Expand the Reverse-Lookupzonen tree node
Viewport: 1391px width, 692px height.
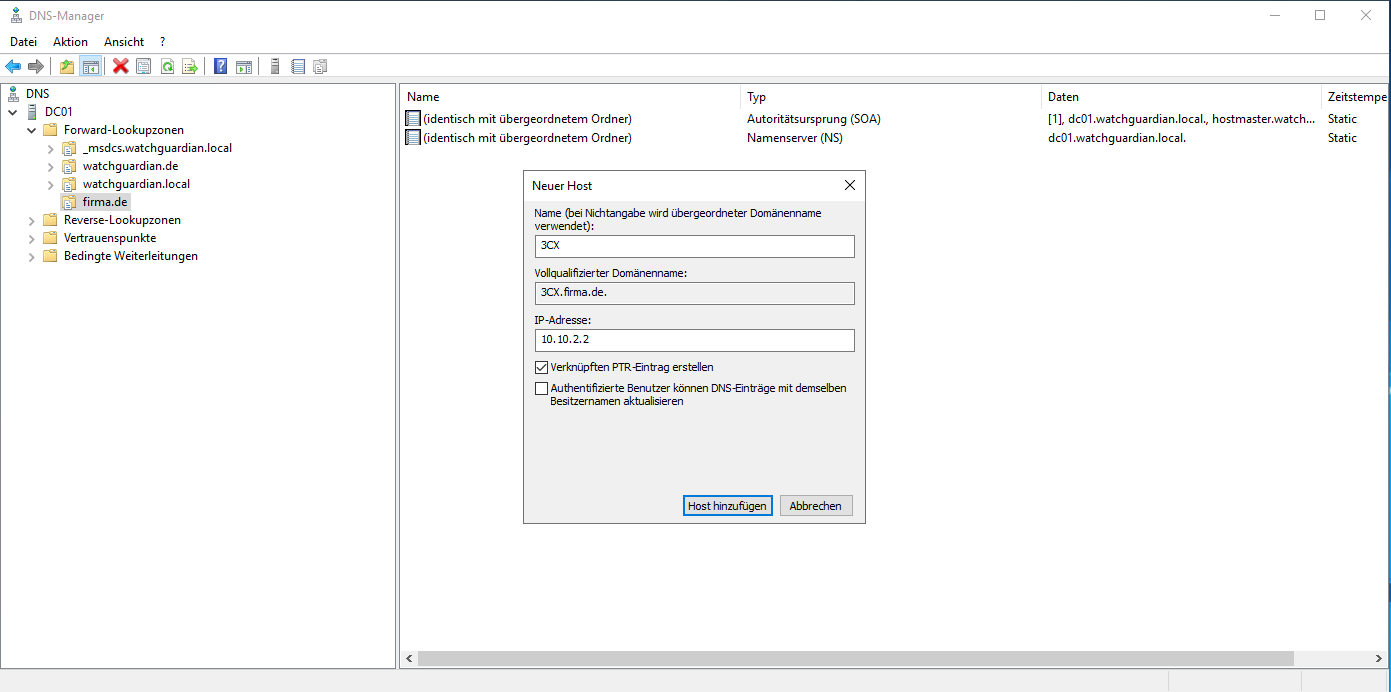coord(31,220)
